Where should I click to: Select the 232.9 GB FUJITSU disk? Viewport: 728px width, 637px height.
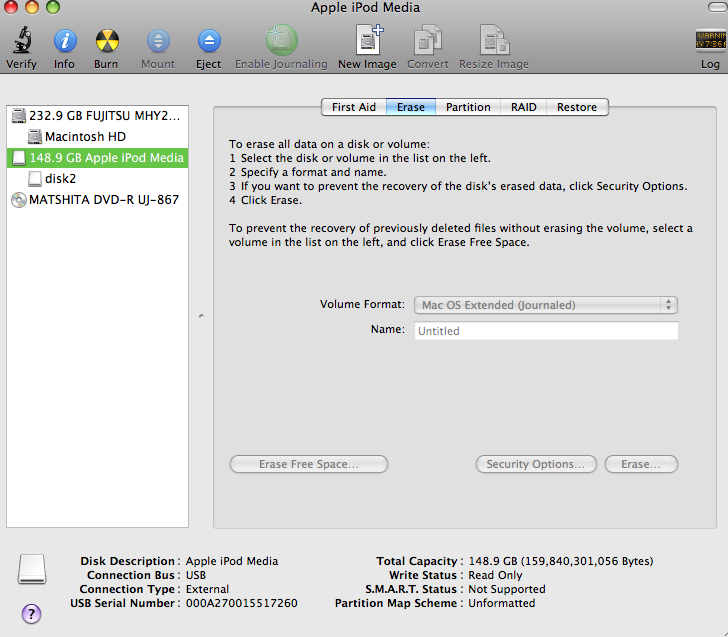(97, 116)
